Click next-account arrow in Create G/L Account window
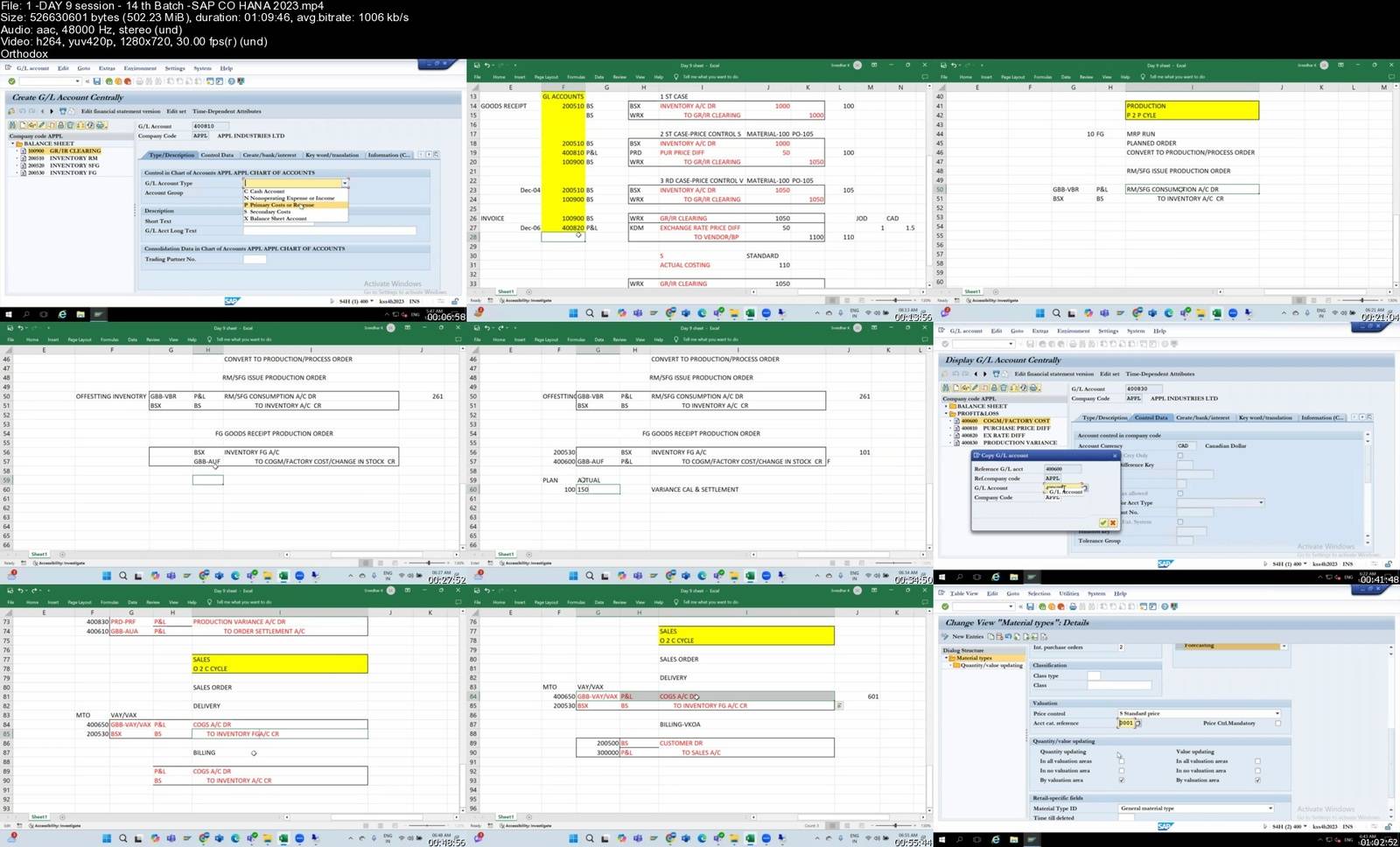The height and width of the screenshot is (847, 1400). click(52, 111)
